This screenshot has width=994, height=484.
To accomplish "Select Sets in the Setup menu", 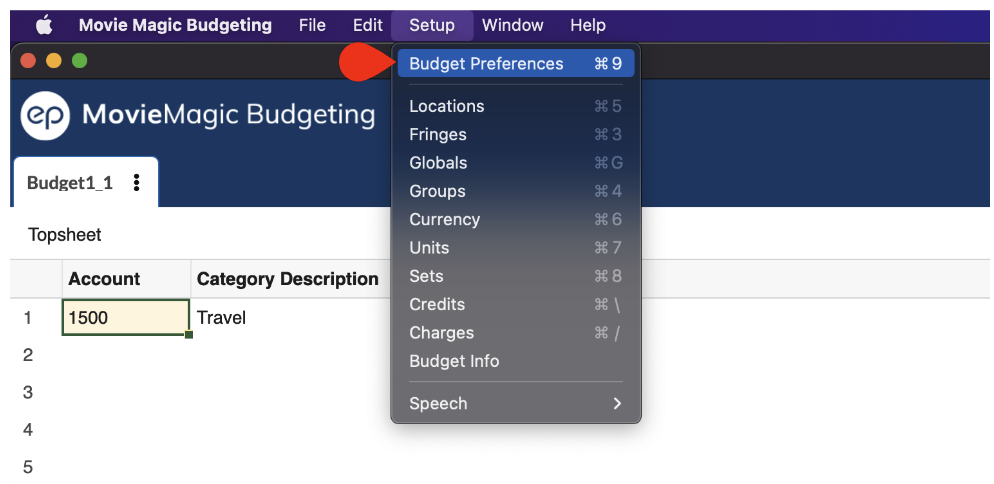I will [x=516, y=276].
